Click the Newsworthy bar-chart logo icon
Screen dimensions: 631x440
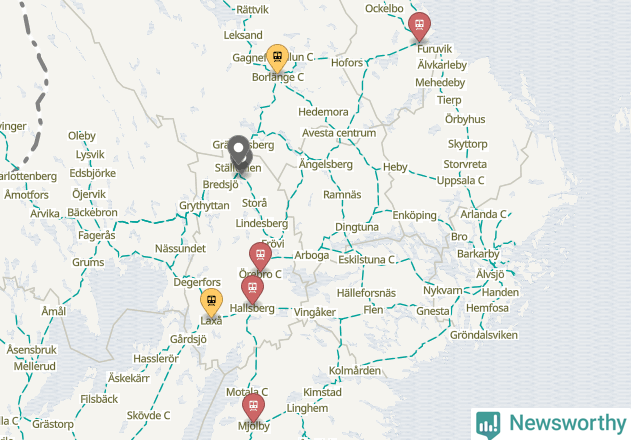pyautogui.click(x=488, y=425)
